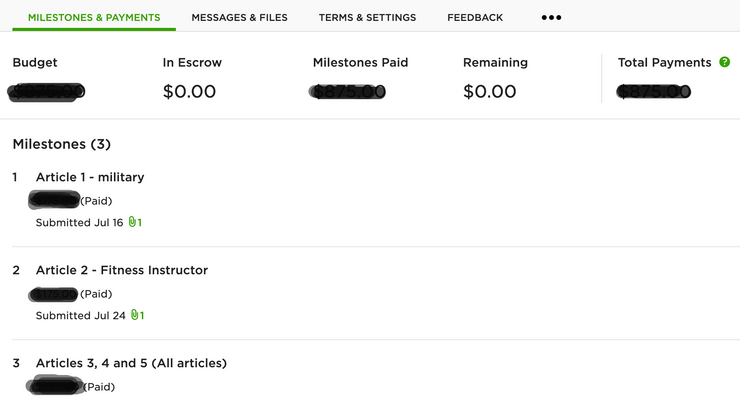
Task: Open the Total Payments help icon
Action: pyautogui.click(x=724, y=62)
